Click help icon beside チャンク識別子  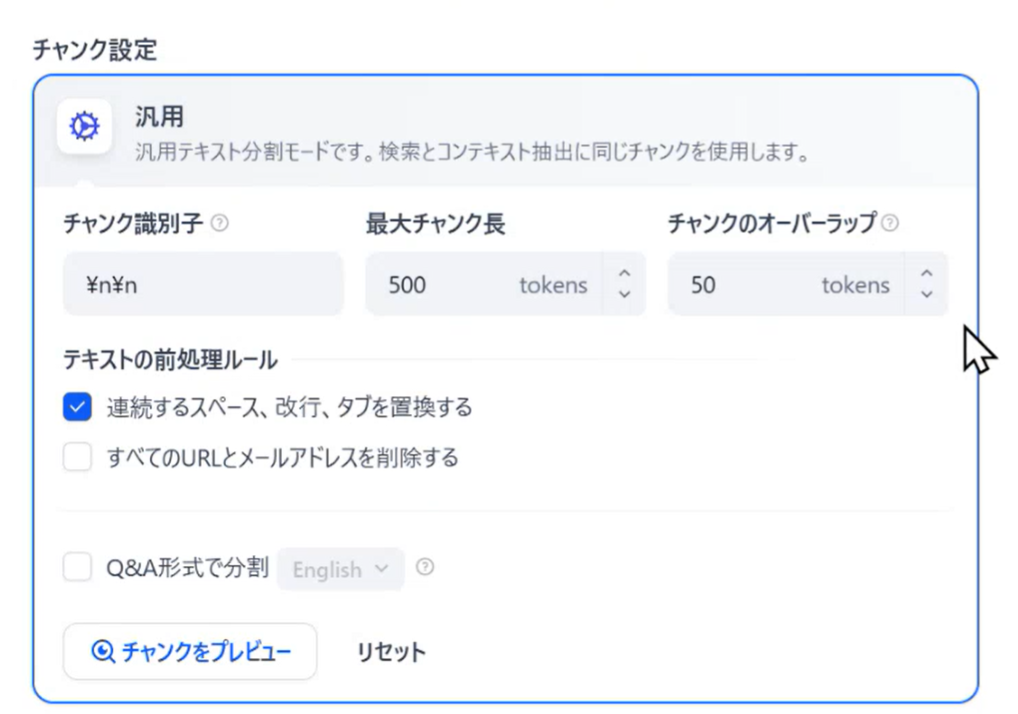pyautogui.click(x=220, y=223)
